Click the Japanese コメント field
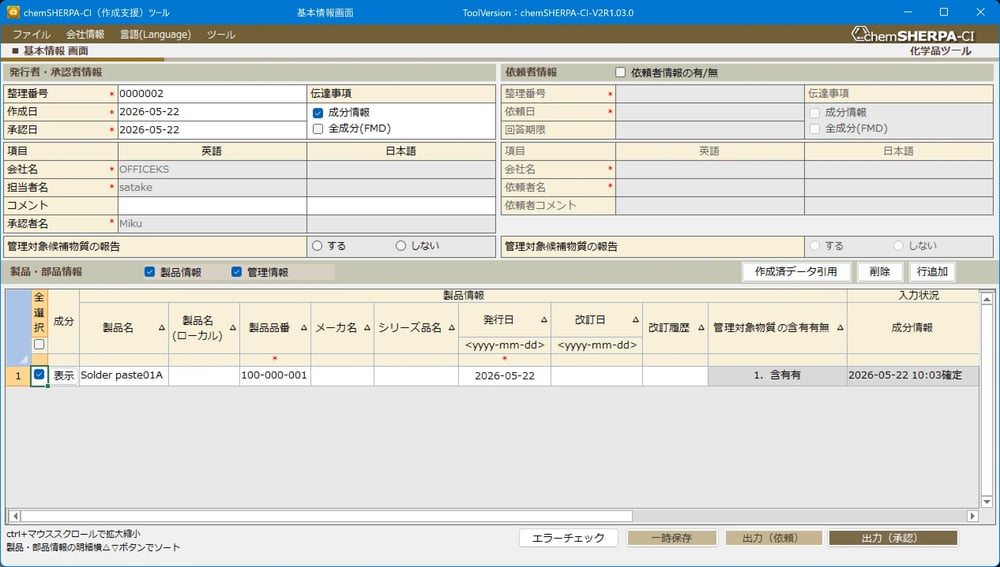 (x=401, y=205)
